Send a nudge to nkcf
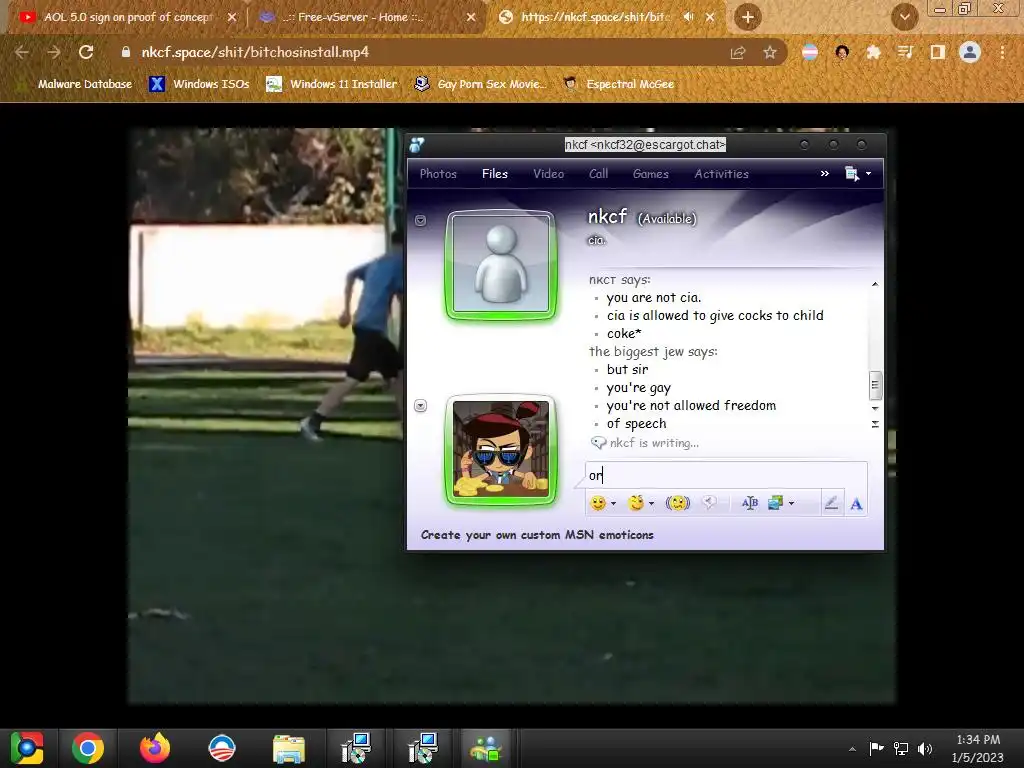The height and width of the screenshot is (768, 1024). click(x=678, y=503)
